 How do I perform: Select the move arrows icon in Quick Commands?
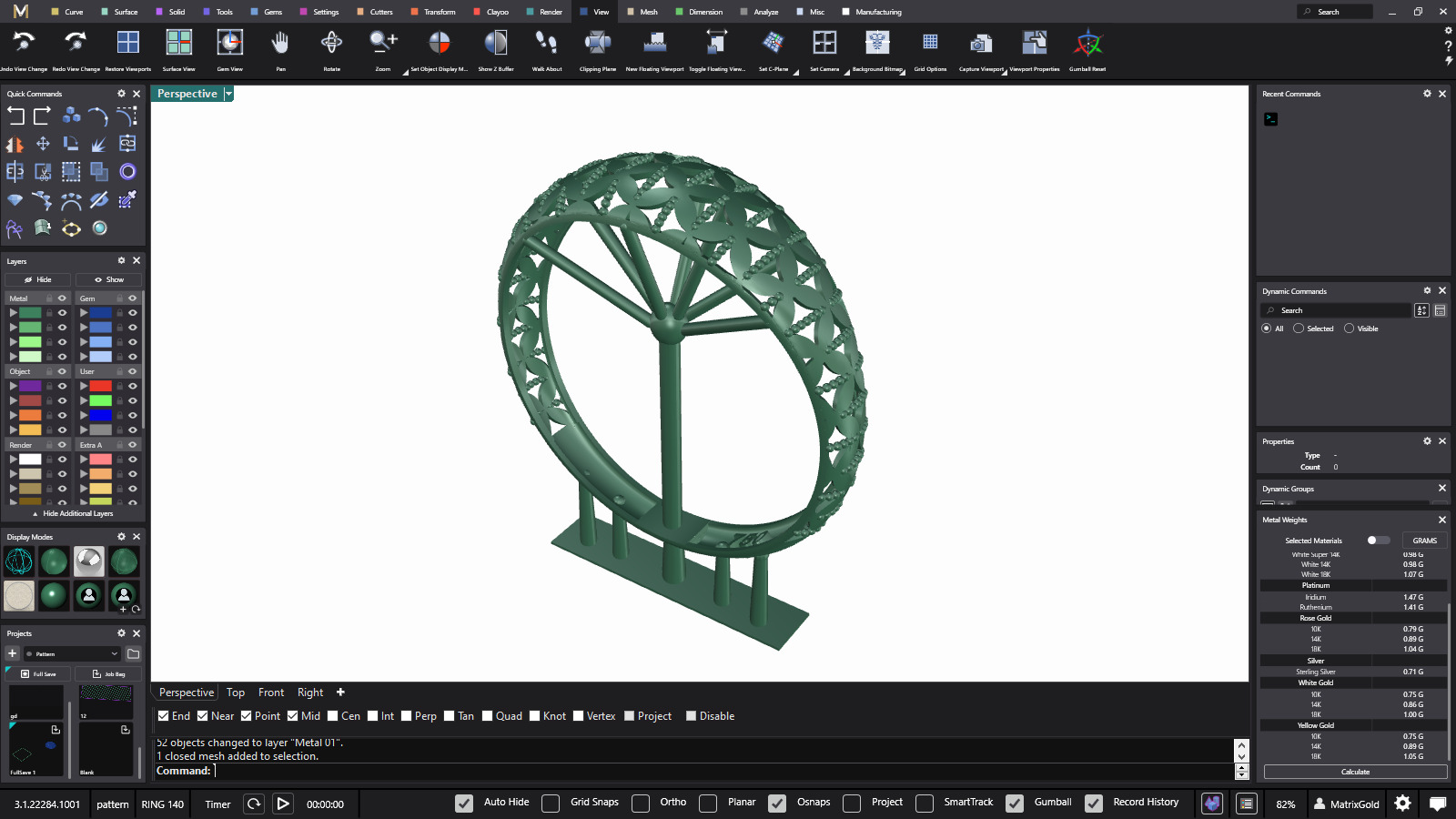[x=43, y=144]
